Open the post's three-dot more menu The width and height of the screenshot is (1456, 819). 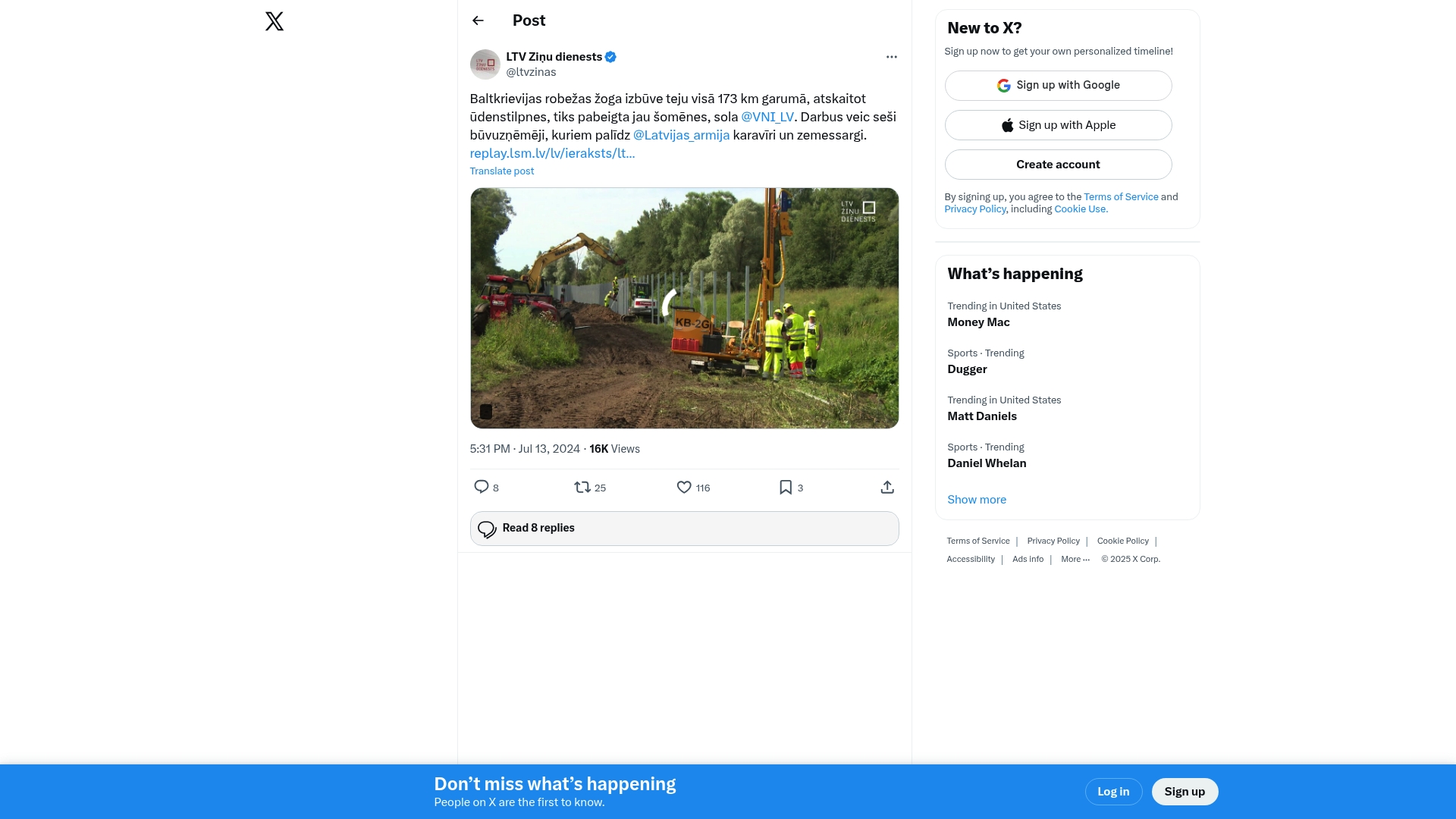tap(891, 57)
